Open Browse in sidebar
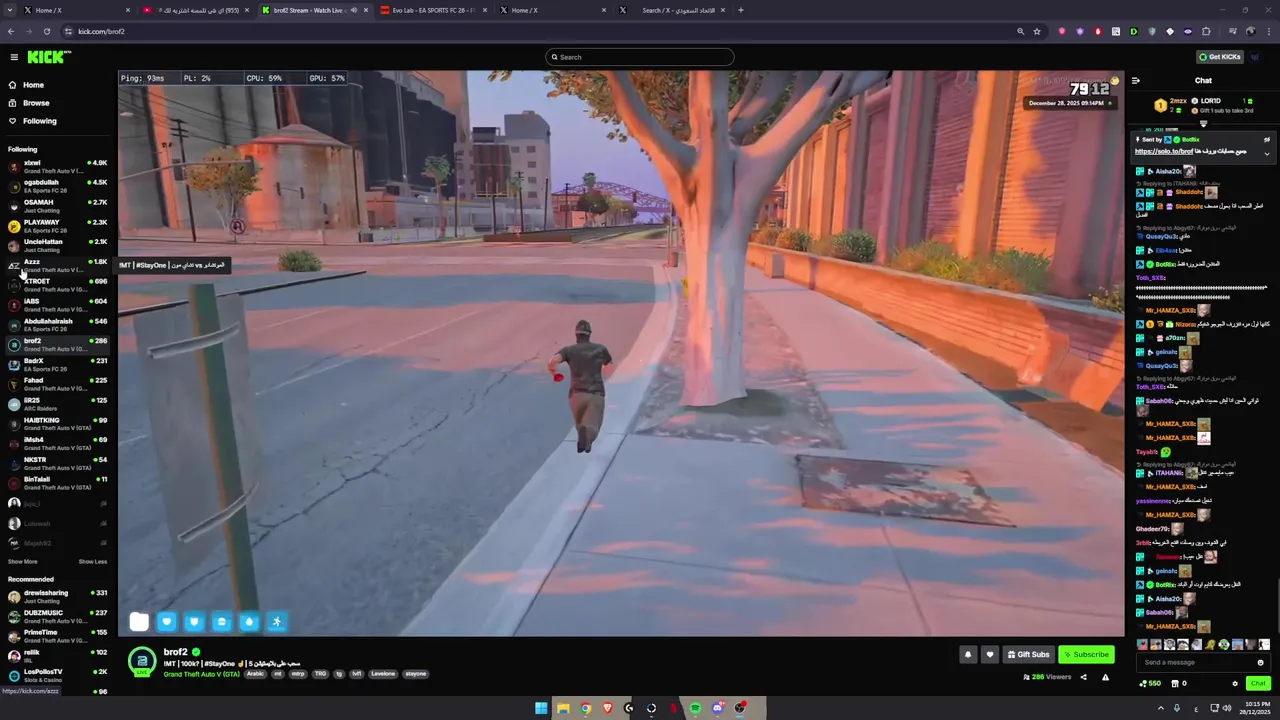Screen dimensions: 1280x720 pyautogui.click(x=36, y=103)
